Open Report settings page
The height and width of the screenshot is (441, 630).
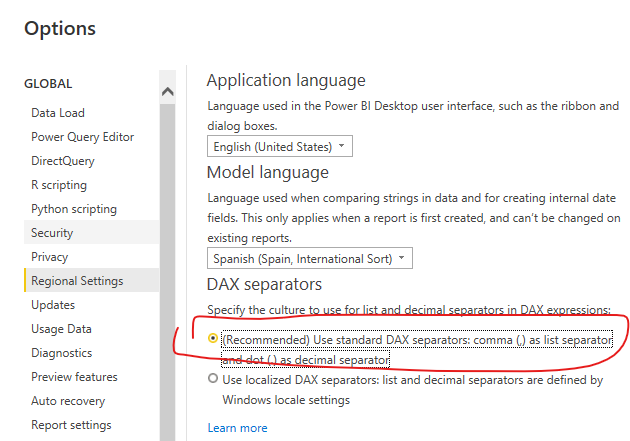(71, 425)
